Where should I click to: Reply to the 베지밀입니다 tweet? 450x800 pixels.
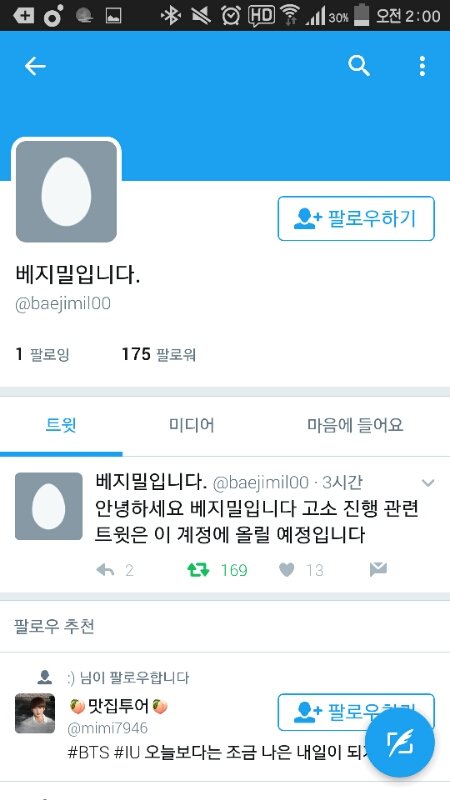click(105, 570)
